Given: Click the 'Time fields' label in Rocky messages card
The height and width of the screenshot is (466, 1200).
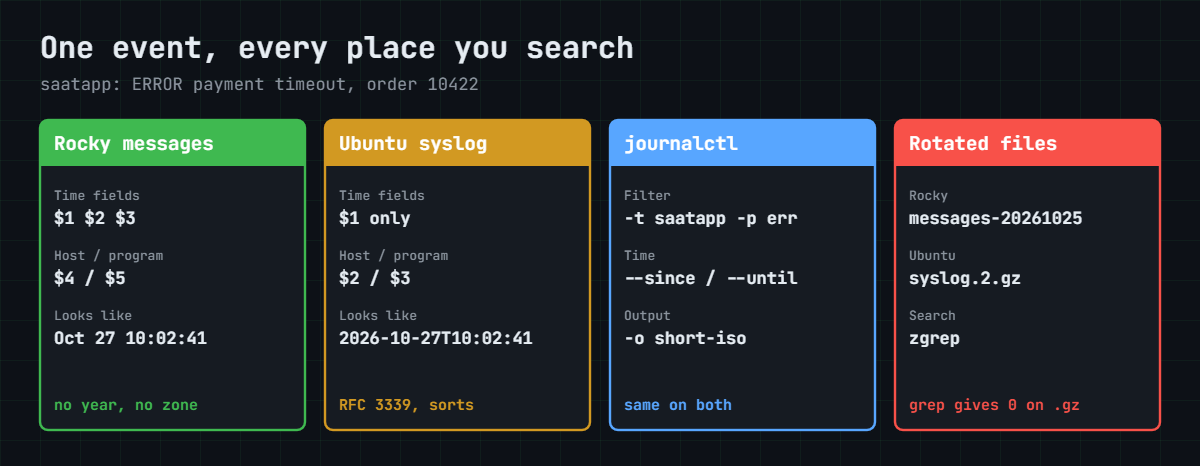Looking at the screenshot, I should 97,196.
